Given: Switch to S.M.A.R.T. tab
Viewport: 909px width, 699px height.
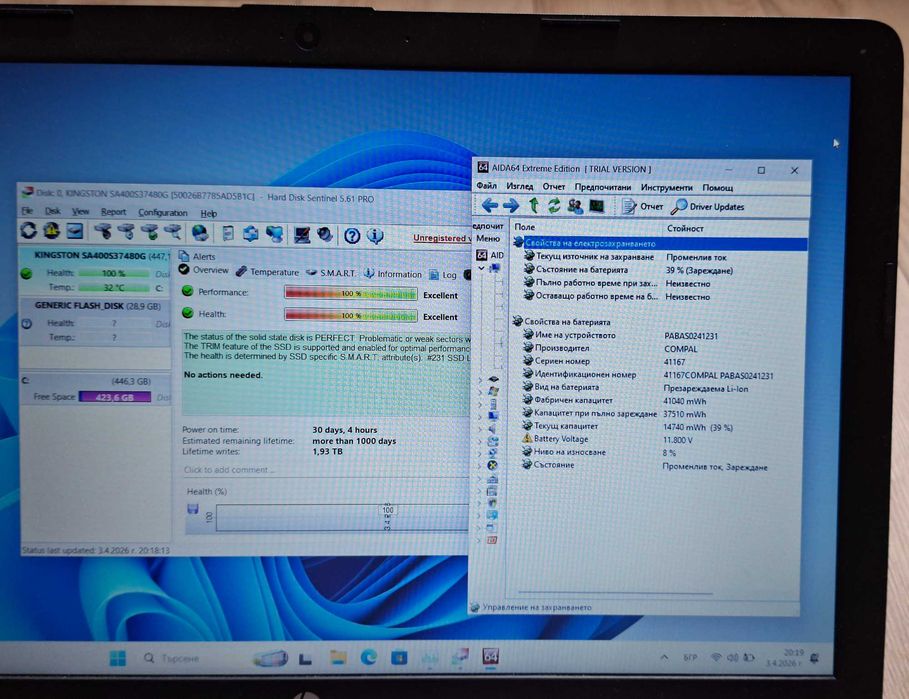Looking at the screenshot, I should [x=331, y=273].
